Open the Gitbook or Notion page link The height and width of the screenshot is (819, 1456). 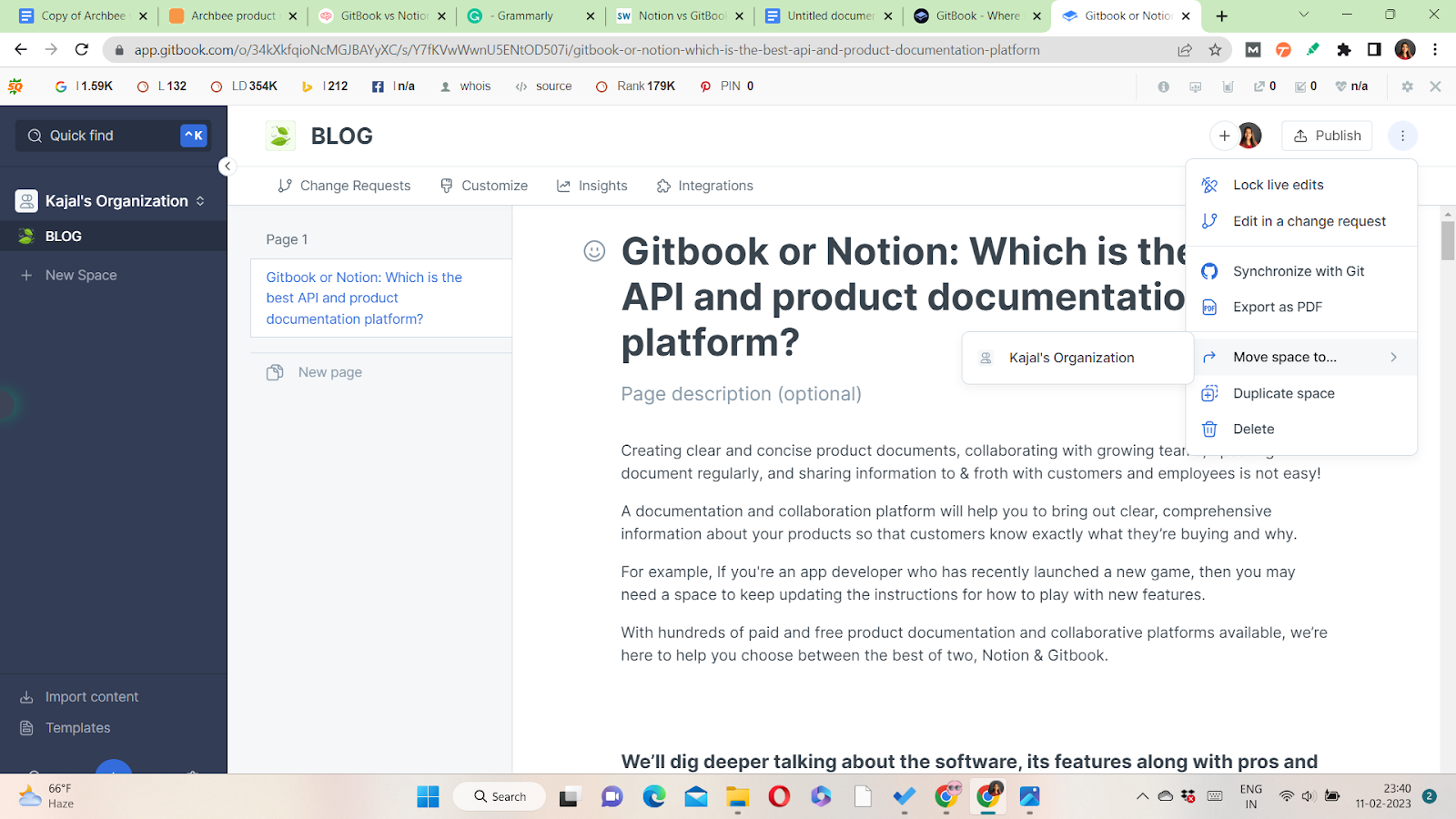(x=363, y=298)
